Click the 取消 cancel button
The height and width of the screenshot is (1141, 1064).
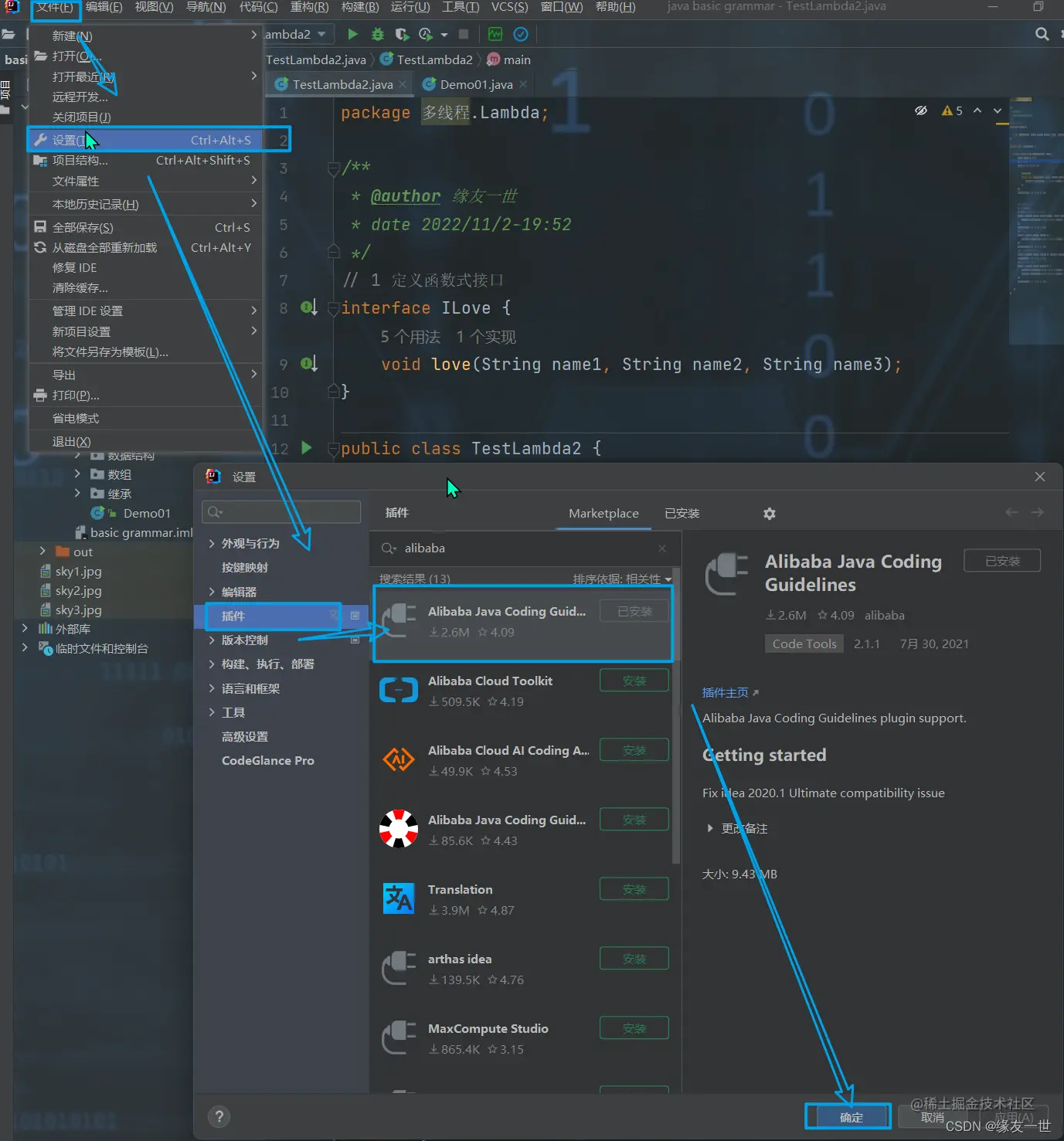click(933, 1117)
